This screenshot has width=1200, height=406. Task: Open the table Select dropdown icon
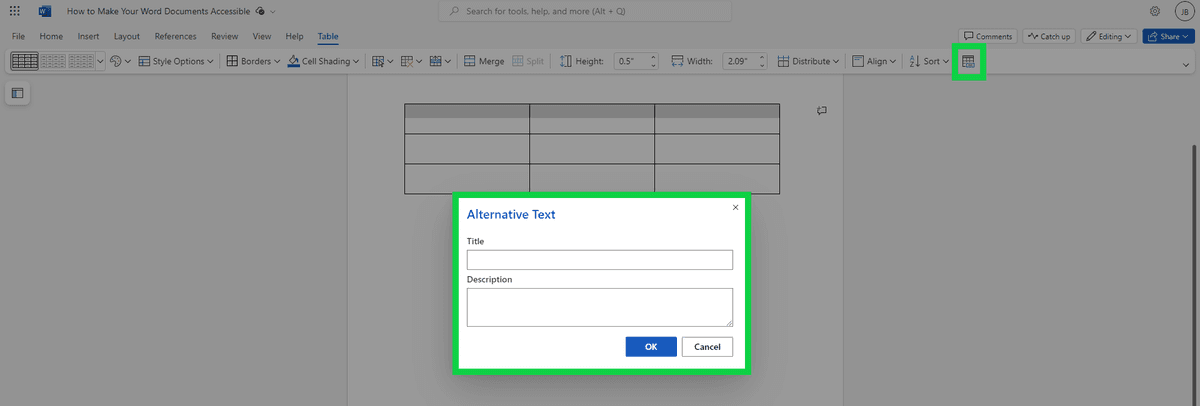[x=382, y=61]
